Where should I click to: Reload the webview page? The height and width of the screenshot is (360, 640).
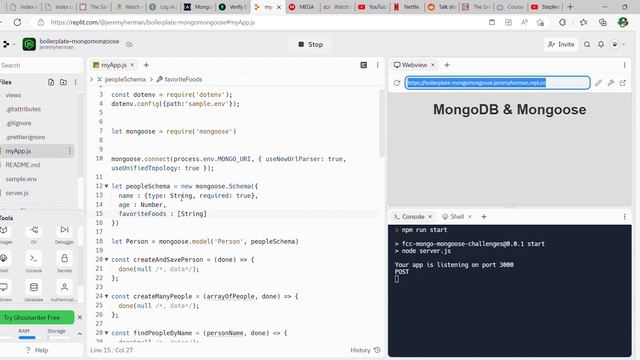click(x=397, y=83)
